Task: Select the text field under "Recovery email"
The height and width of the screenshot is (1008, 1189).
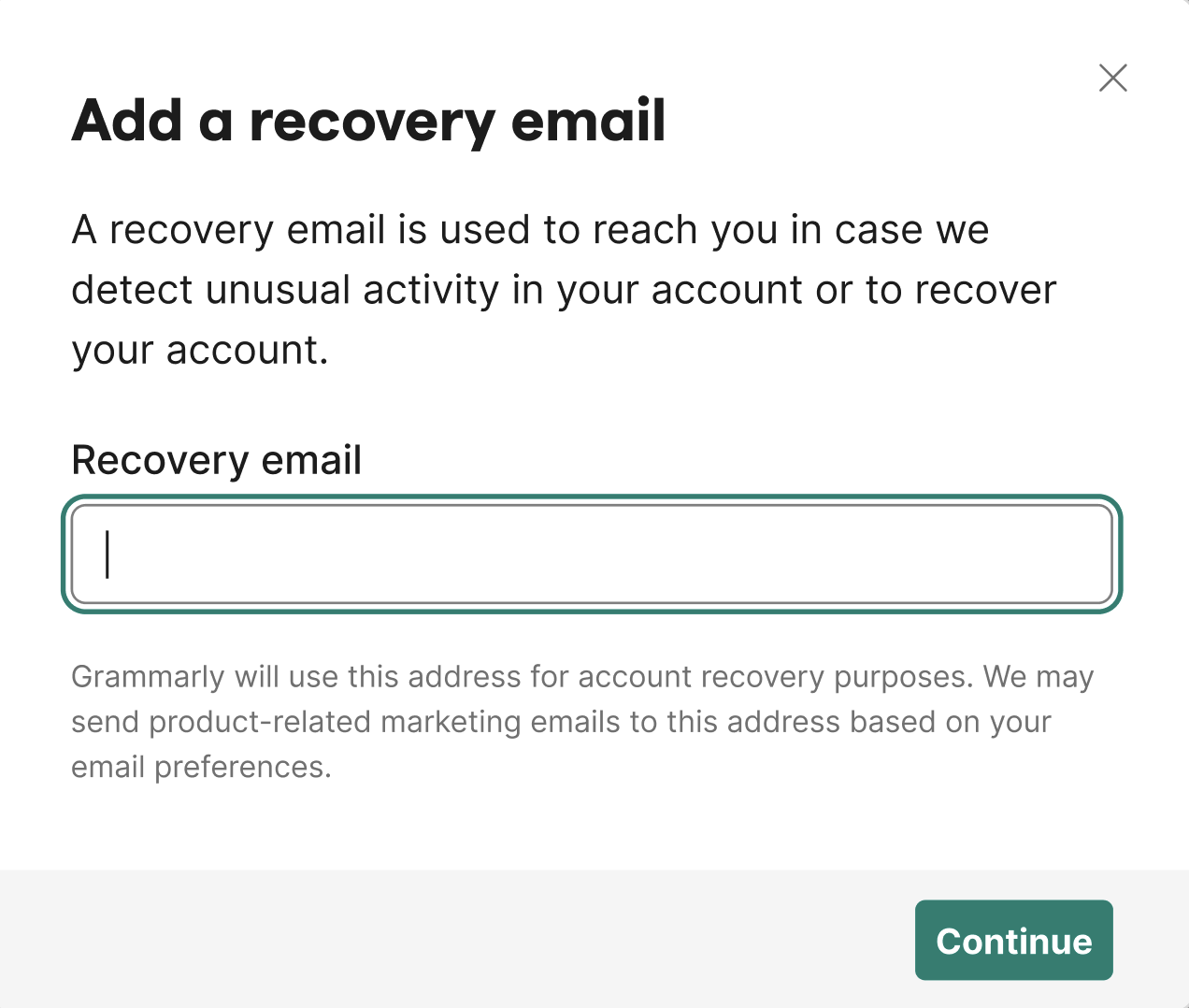Action: click(592, 554)
